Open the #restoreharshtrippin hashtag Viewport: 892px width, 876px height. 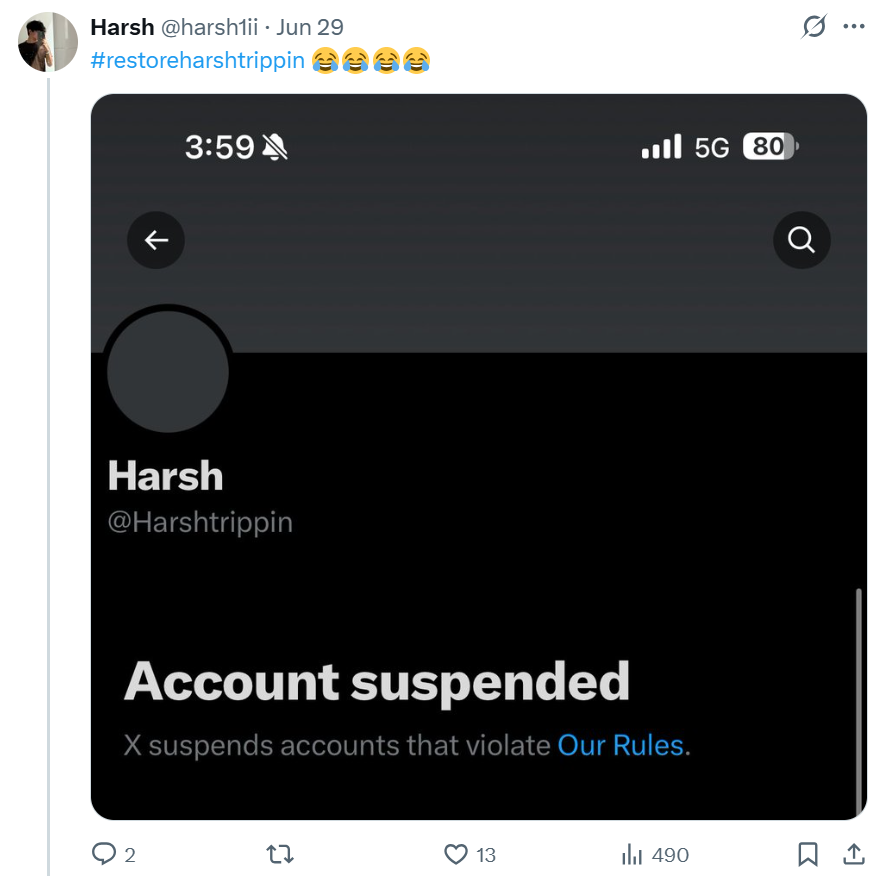(198, 60)
